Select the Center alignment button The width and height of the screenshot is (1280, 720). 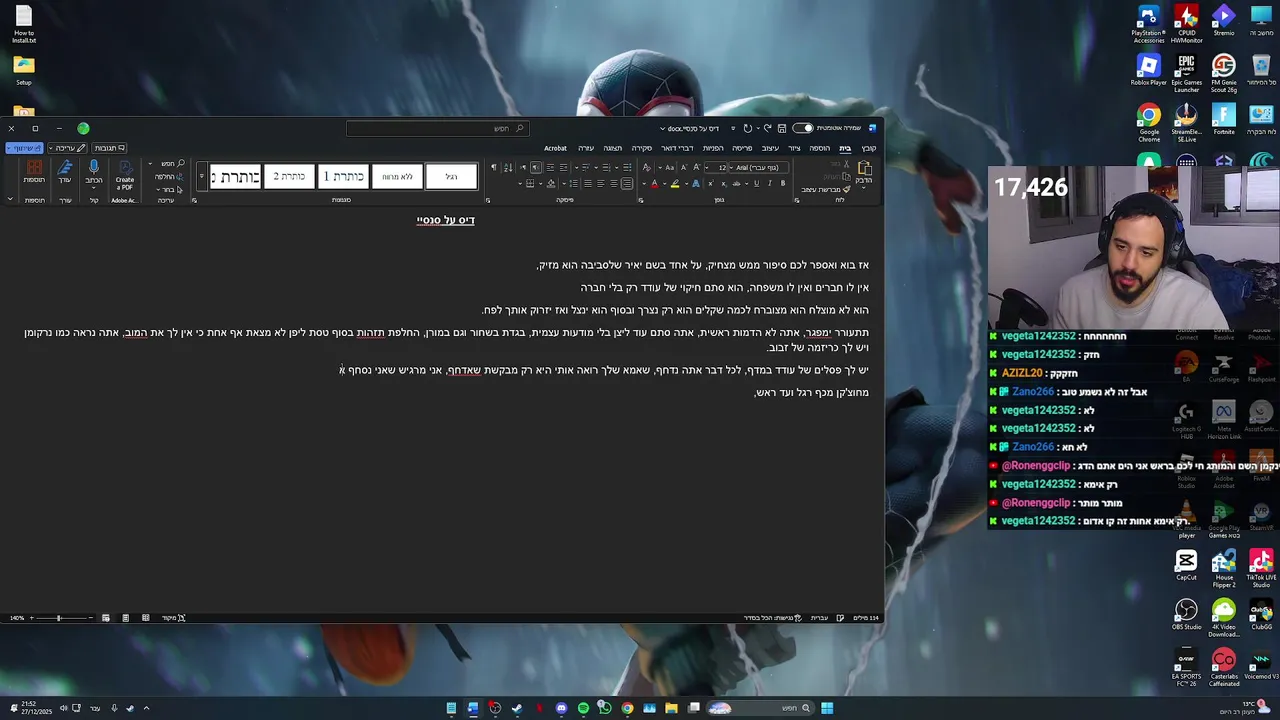coord(614,184)
